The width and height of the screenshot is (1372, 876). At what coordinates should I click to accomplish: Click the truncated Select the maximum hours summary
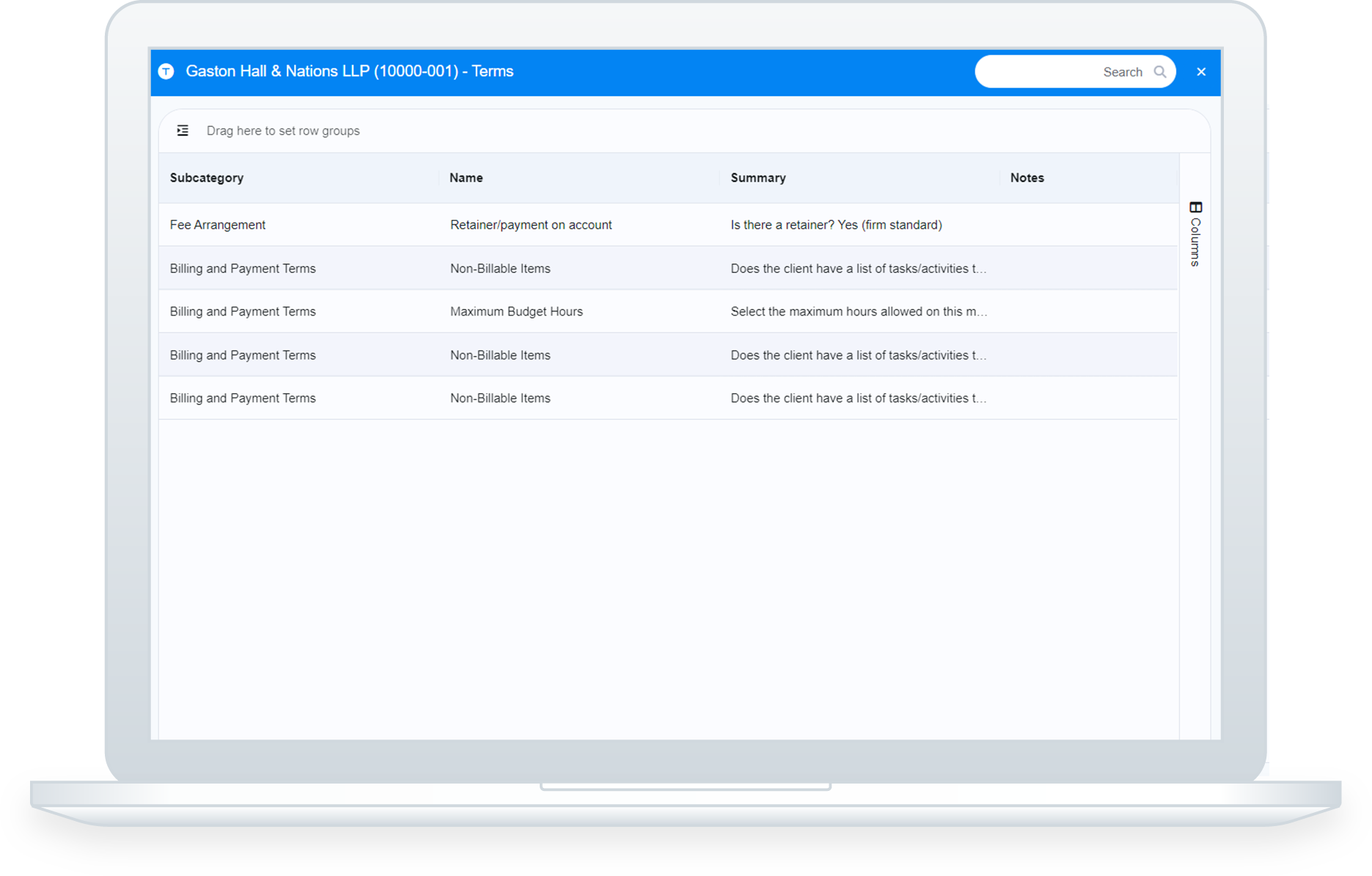coord(859,311)
